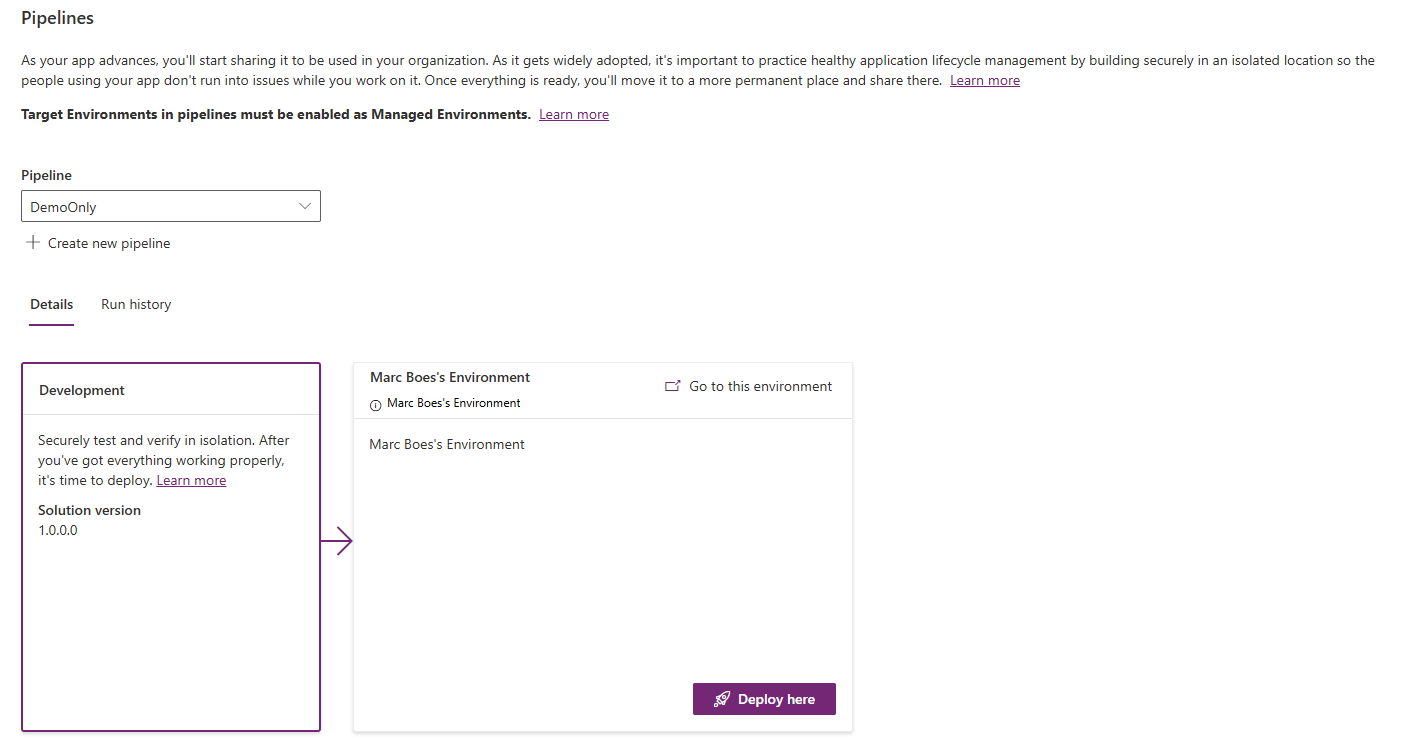Image resolution: width=1412 pixels, height=752 pixels.
Task: Create new pipeline
Action: point(98,243)
